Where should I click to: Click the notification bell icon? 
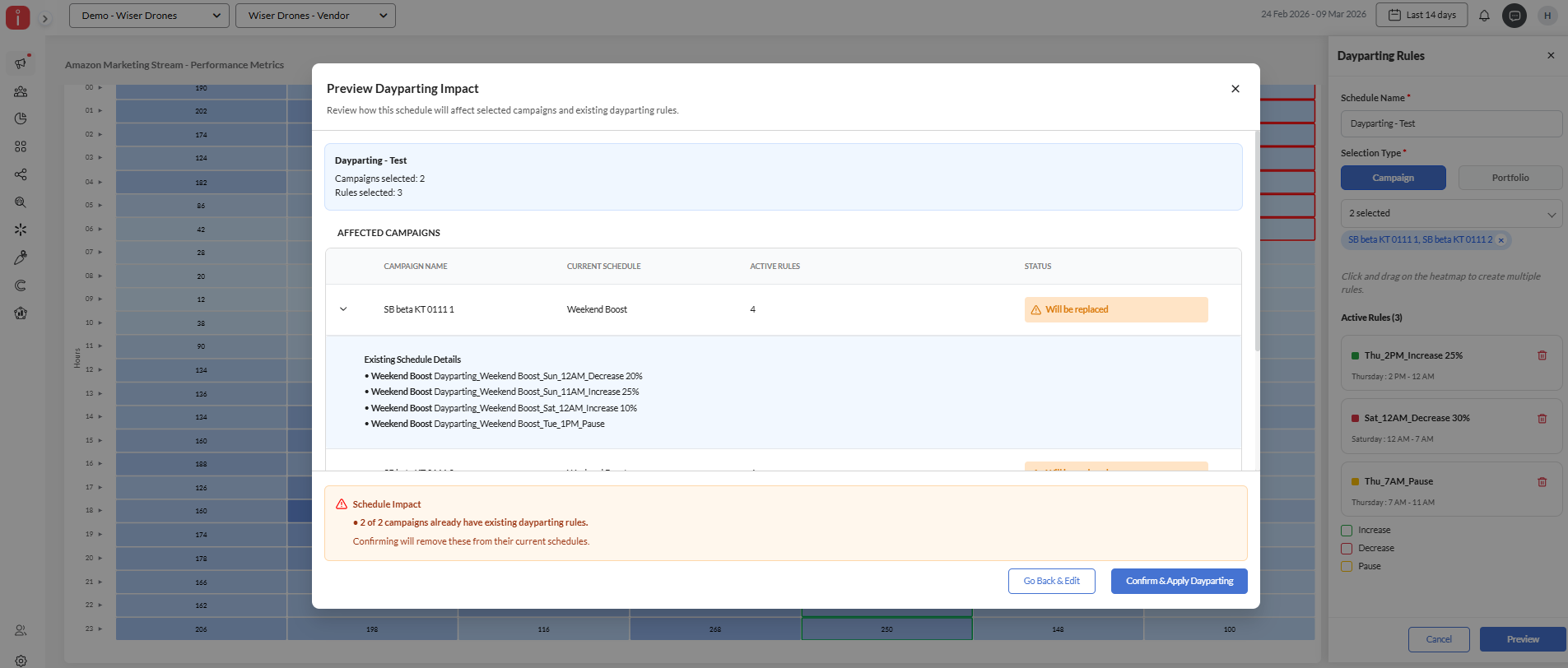1484,16
